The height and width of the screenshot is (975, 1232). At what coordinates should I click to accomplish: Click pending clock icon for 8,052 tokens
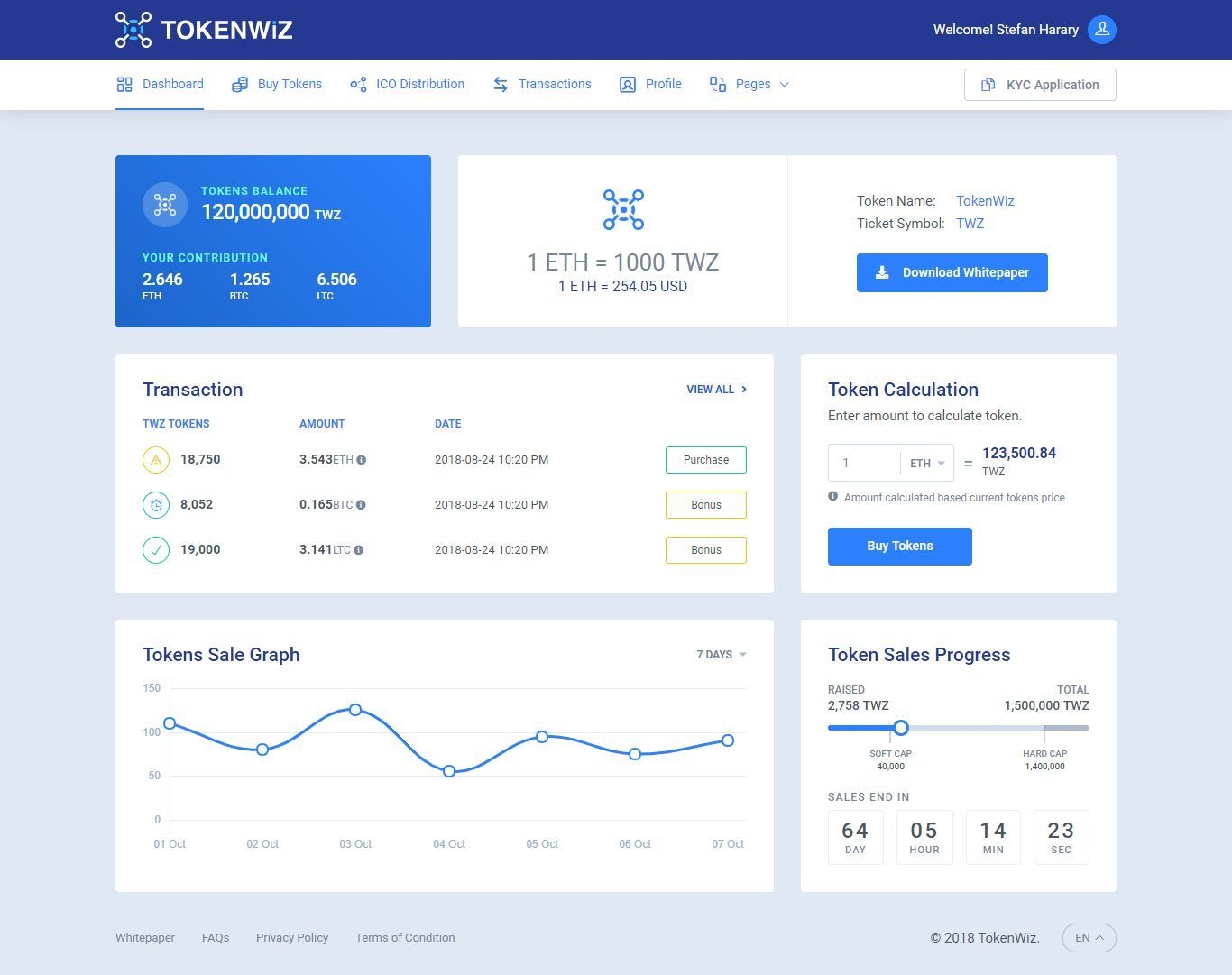(x=156, y=505)
